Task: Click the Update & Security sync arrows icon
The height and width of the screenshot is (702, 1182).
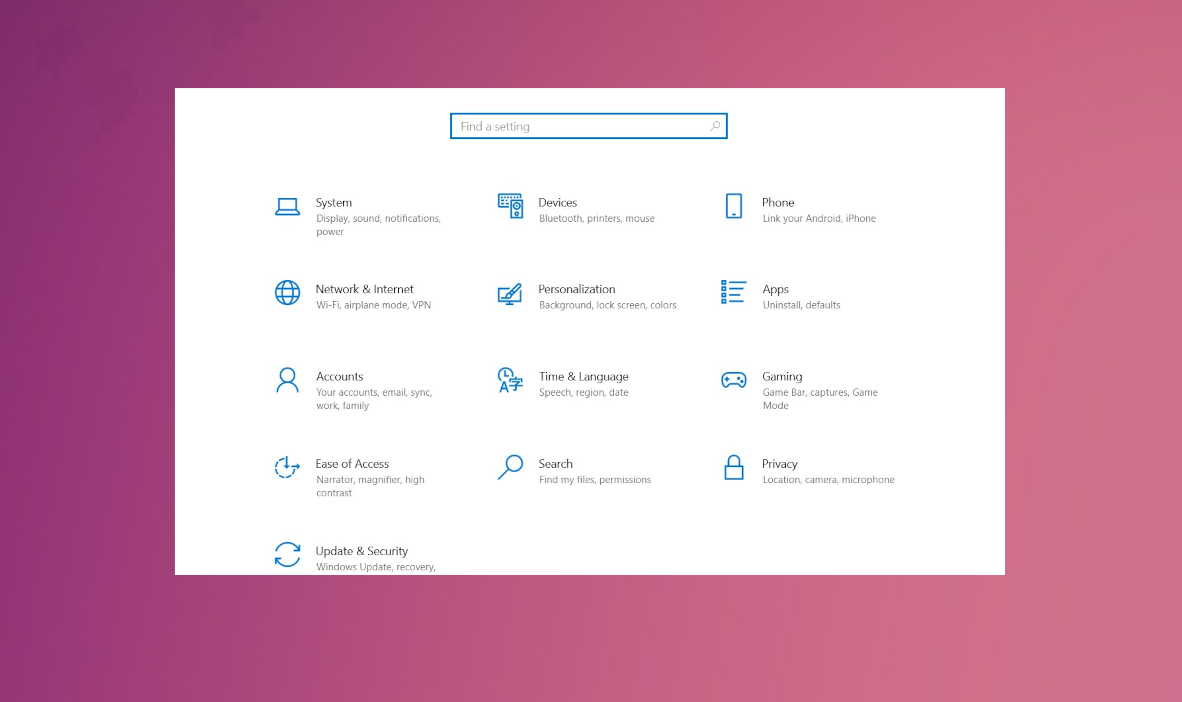Action: coord(287,554)
